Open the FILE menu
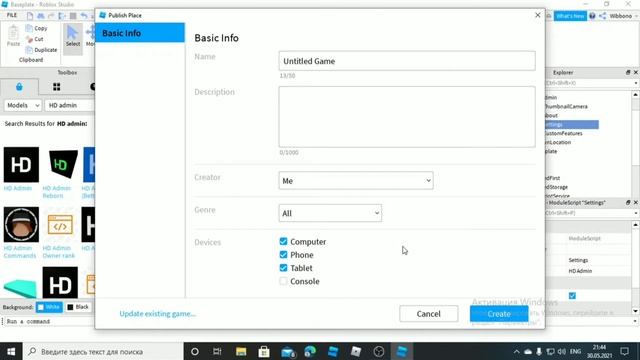This screenshot has width=640, height=360. tap(12, 16)
